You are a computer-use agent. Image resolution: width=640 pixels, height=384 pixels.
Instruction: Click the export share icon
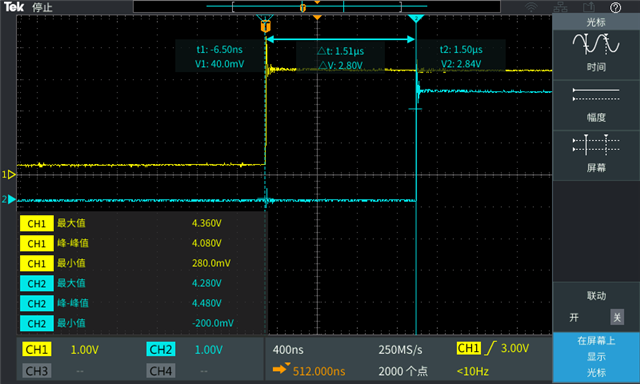tap(589, 7)
